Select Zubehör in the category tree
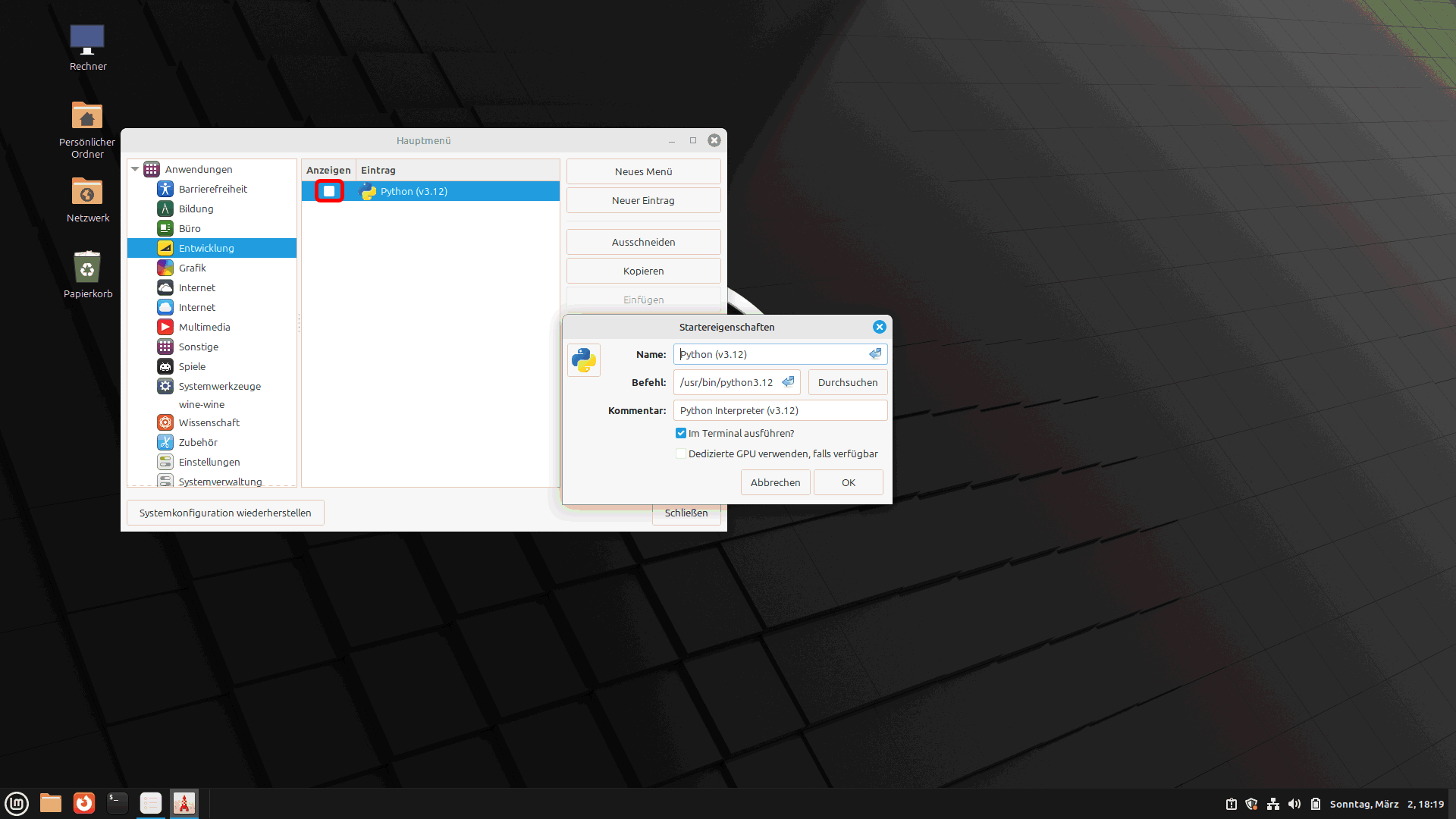This screenshot has height=819, width=1456. 198,442
